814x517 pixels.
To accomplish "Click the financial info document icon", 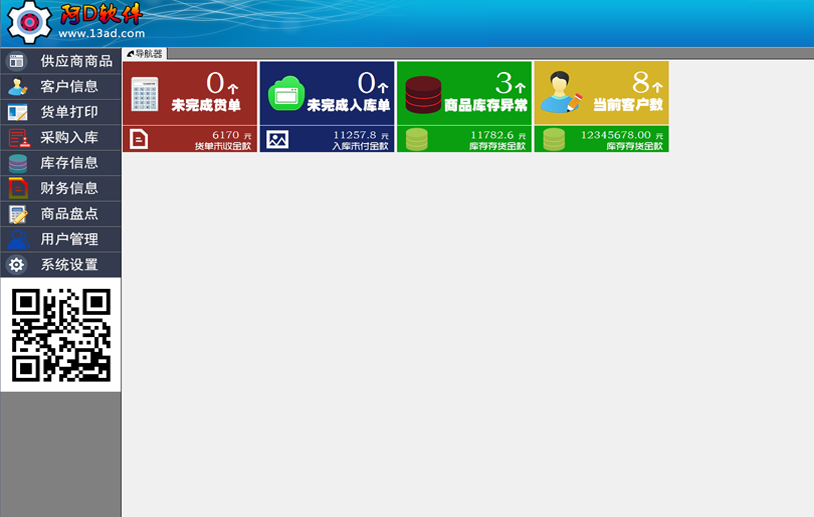I will [x=18, y=188].
